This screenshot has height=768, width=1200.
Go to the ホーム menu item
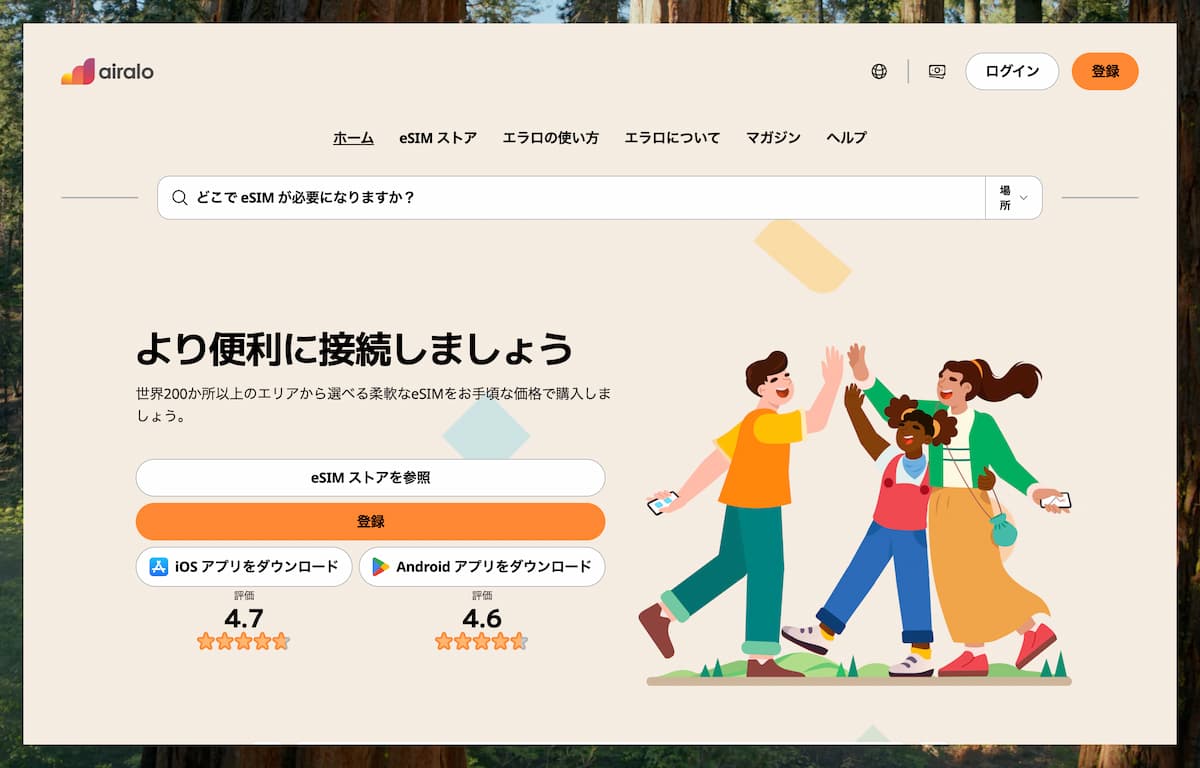pyautogui.click(x=353, y=138)
